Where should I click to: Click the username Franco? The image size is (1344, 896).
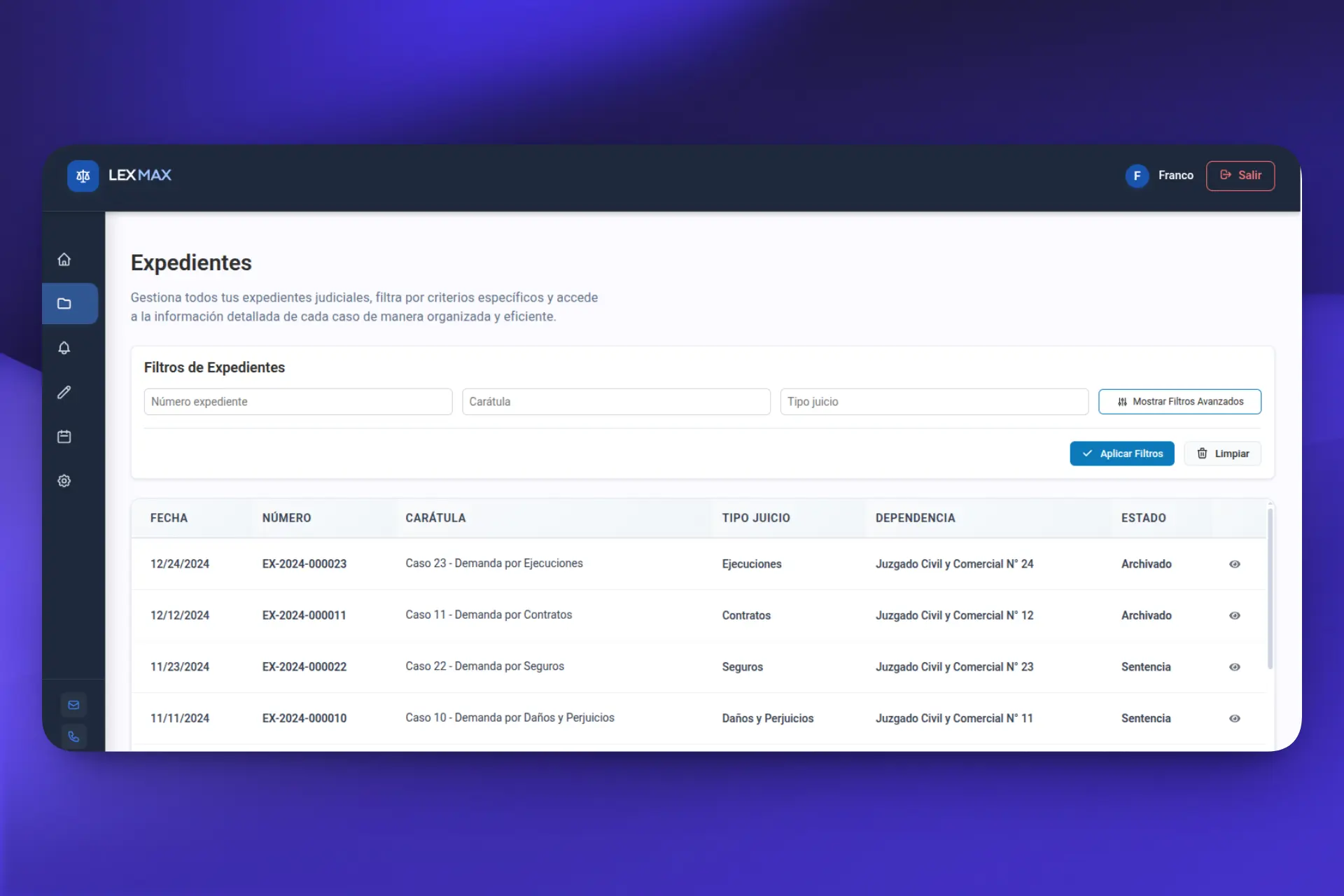(1175, 176)
